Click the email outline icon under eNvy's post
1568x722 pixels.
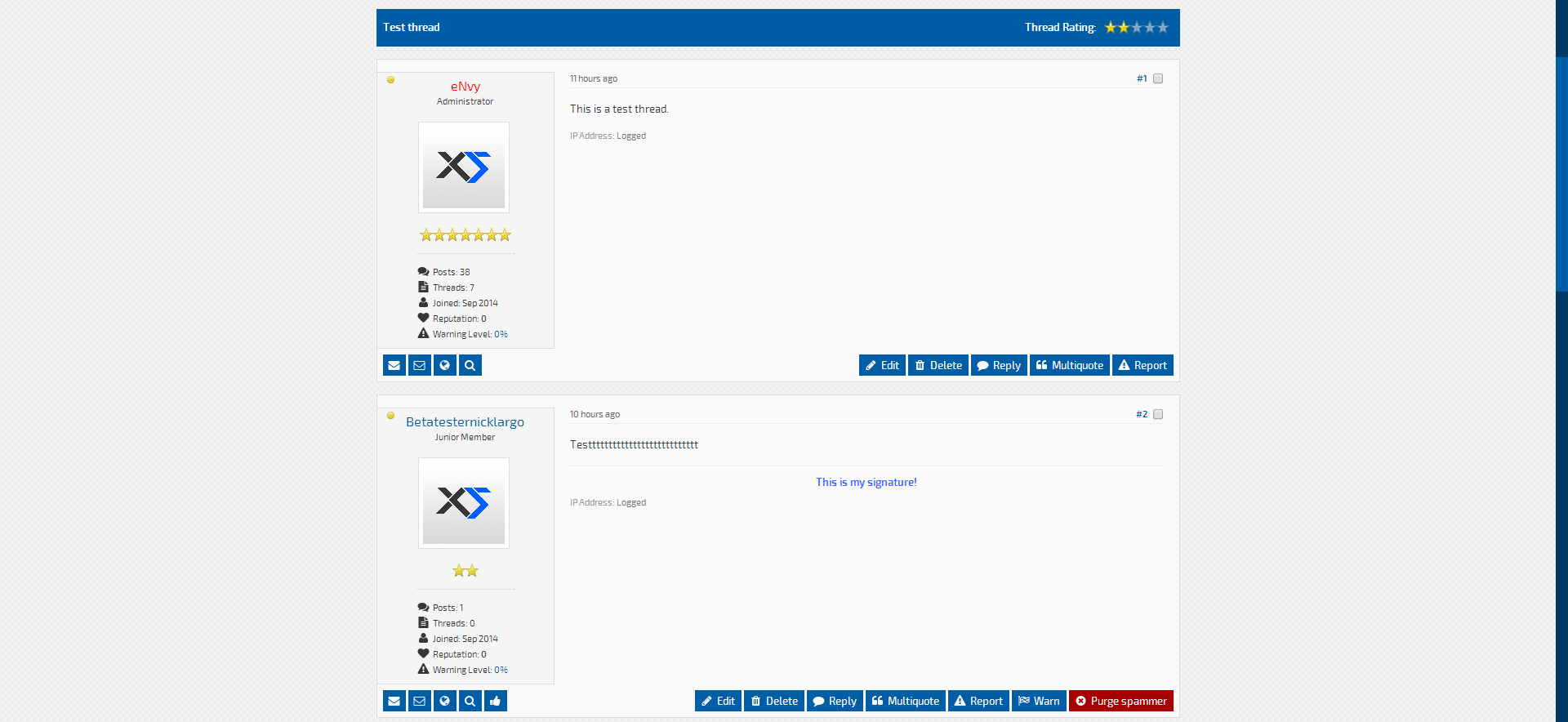420,365
